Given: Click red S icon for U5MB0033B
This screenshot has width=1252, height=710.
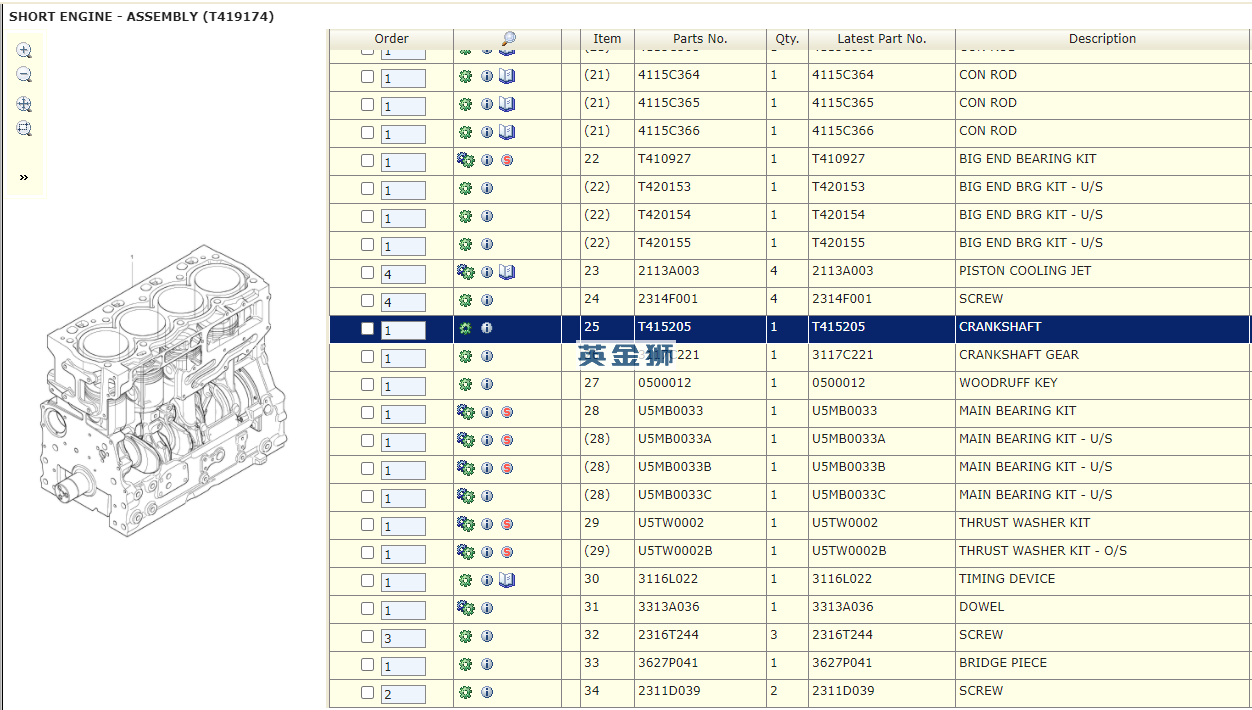Looking at the screenshot, I should click(x=507, y=468).
